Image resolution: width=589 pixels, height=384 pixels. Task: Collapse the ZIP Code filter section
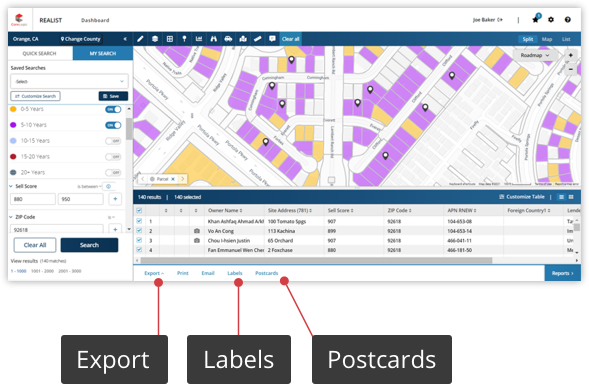[11, 217]
